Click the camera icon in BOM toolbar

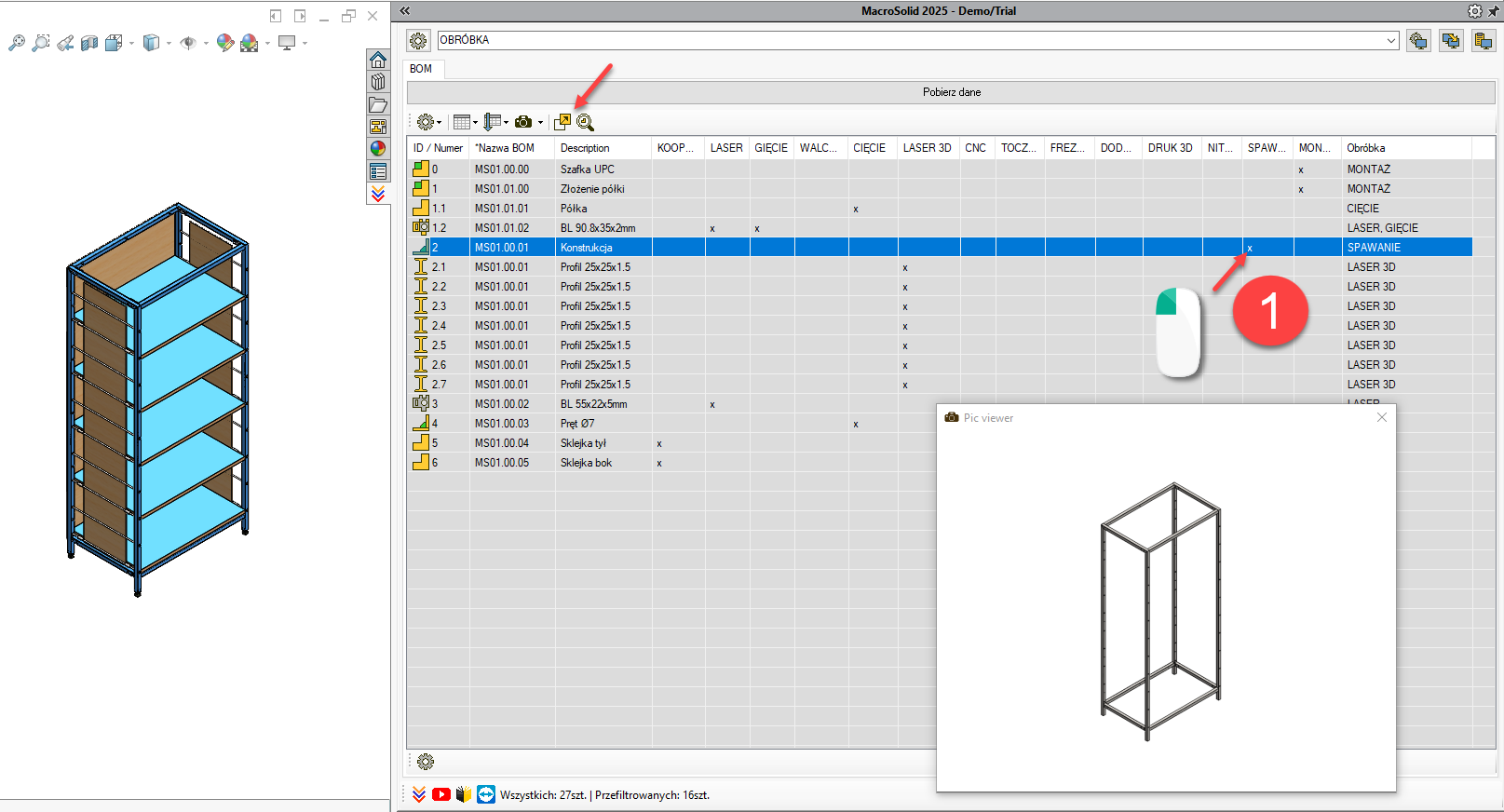tap(523, 122)
